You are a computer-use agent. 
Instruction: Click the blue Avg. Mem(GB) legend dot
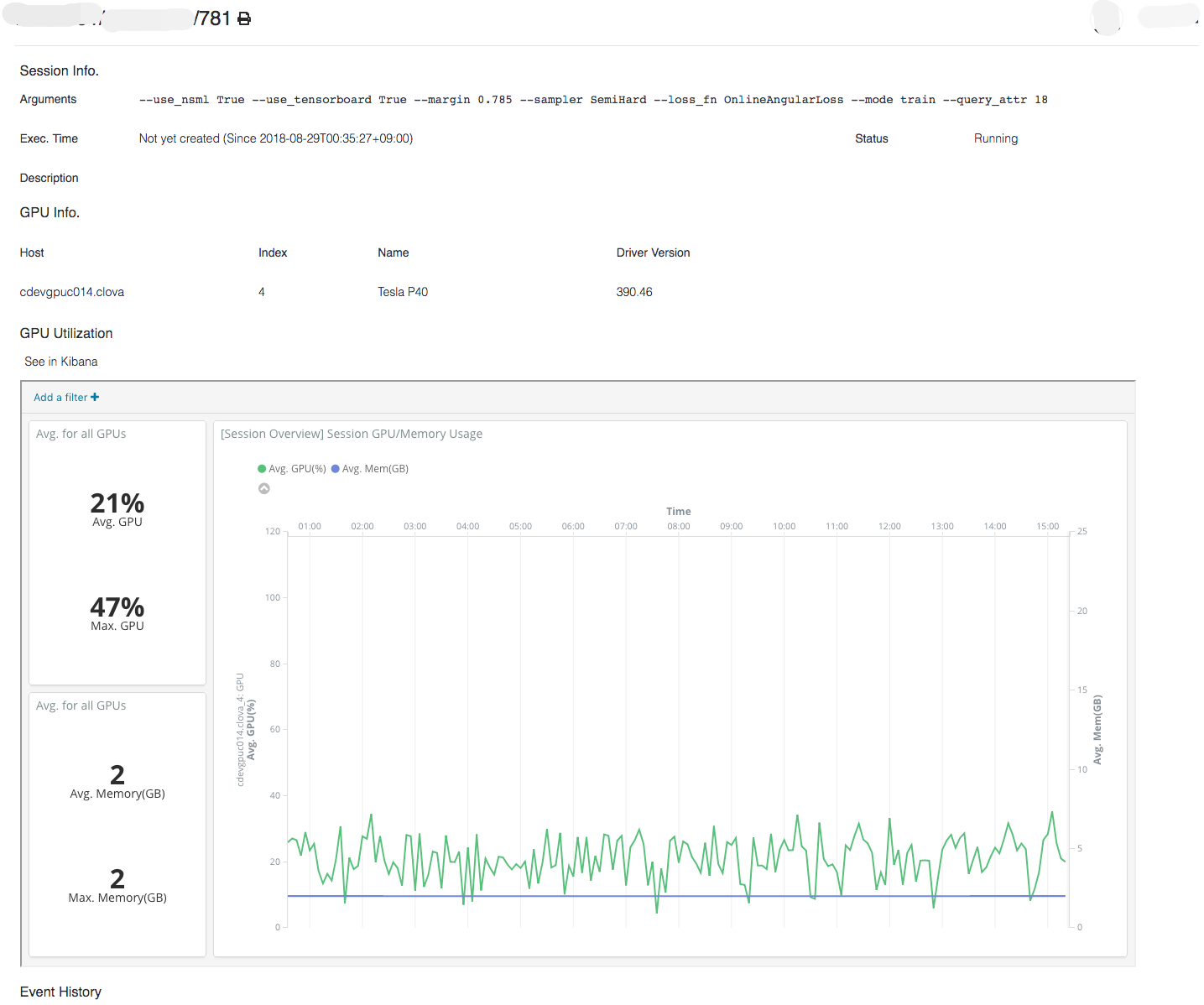[336, 469]
